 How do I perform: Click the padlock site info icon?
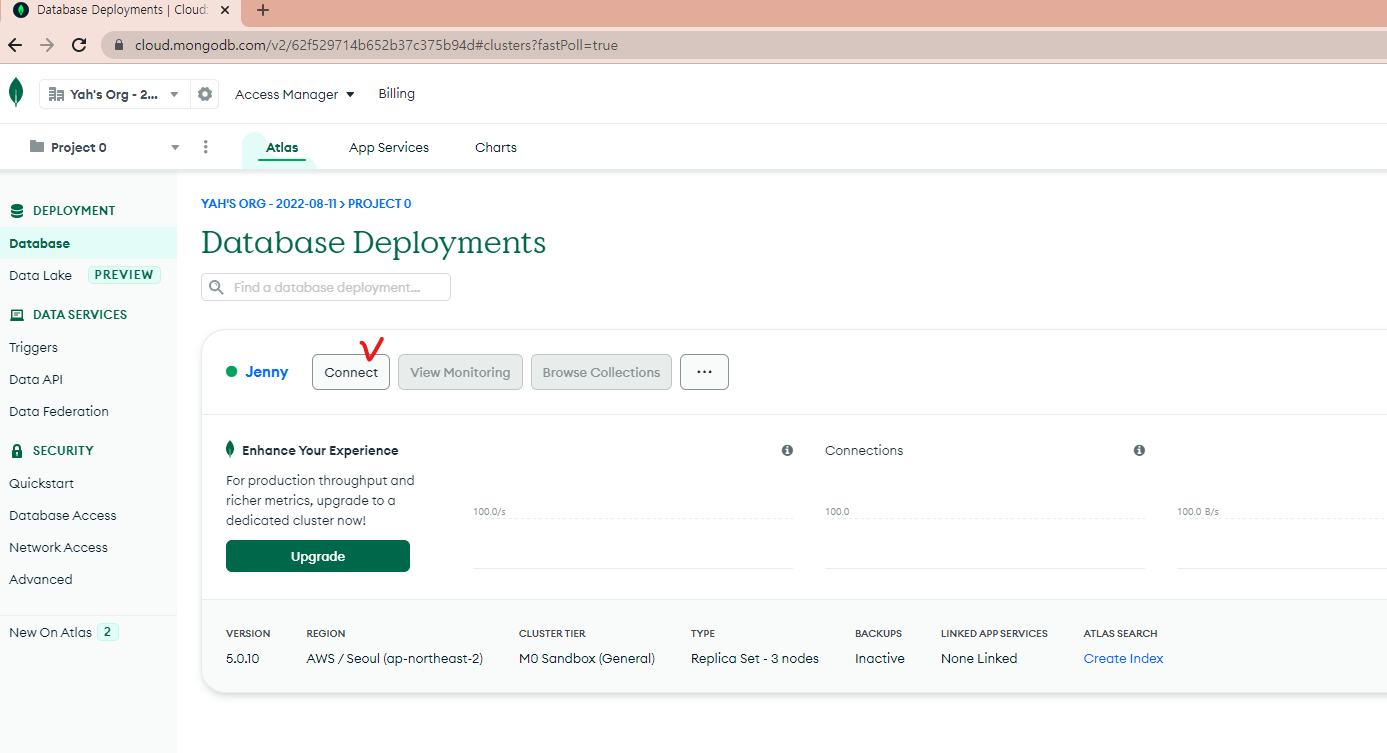pyautogui.click(x=118, y=45)
